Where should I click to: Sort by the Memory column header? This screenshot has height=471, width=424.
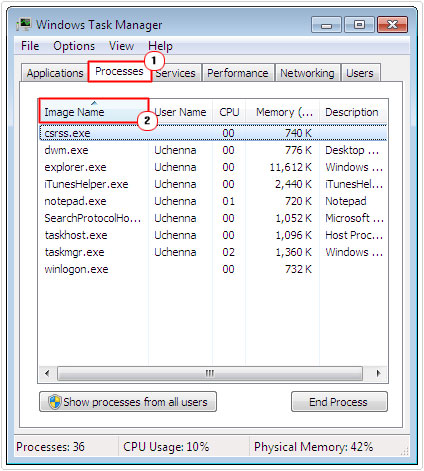click(283, 112)
